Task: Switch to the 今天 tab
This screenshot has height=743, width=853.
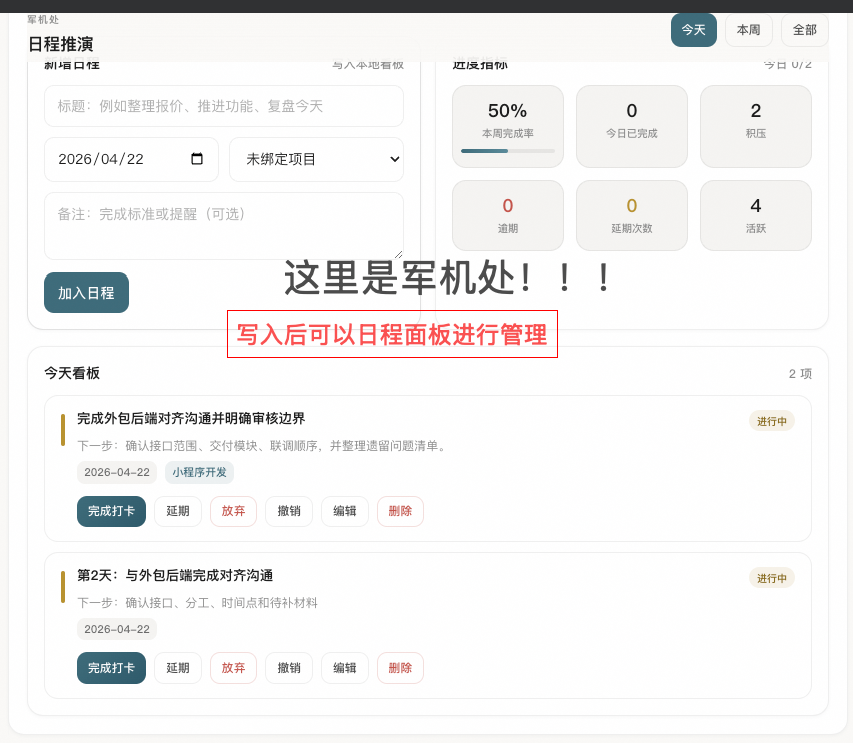Action: click(693, 30)
